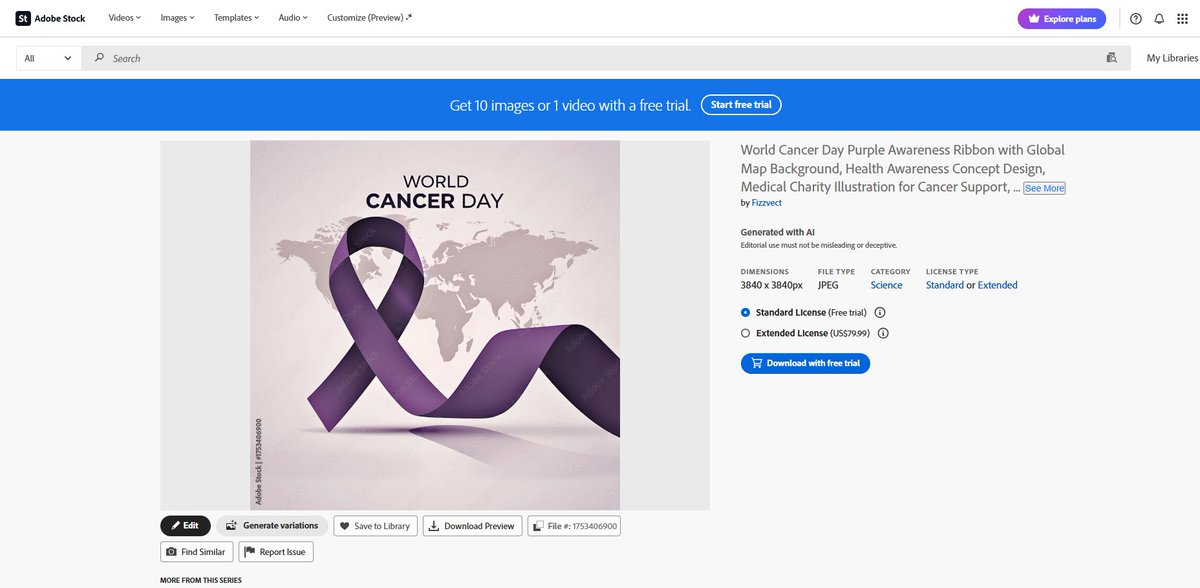Click the Generated with AI text
The width and height of the screenshot is (1200, 588).
(778, 232)
